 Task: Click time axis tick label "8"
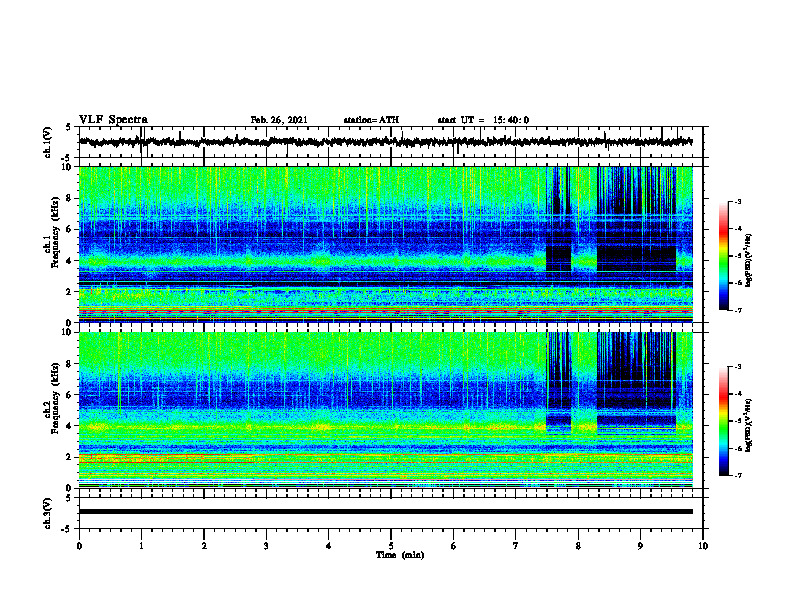tap(578, 546)
